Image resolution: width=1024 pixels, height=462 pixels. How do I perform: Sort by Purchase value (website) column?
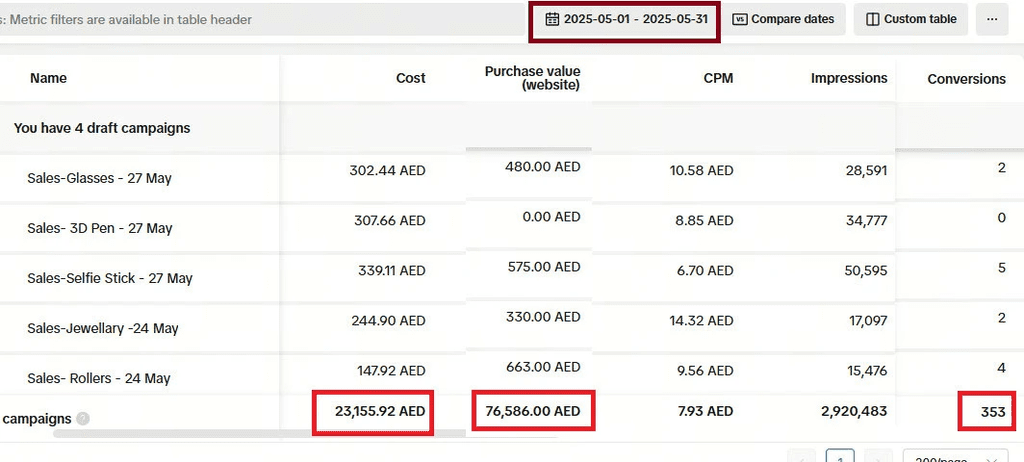tap(532, 78)
